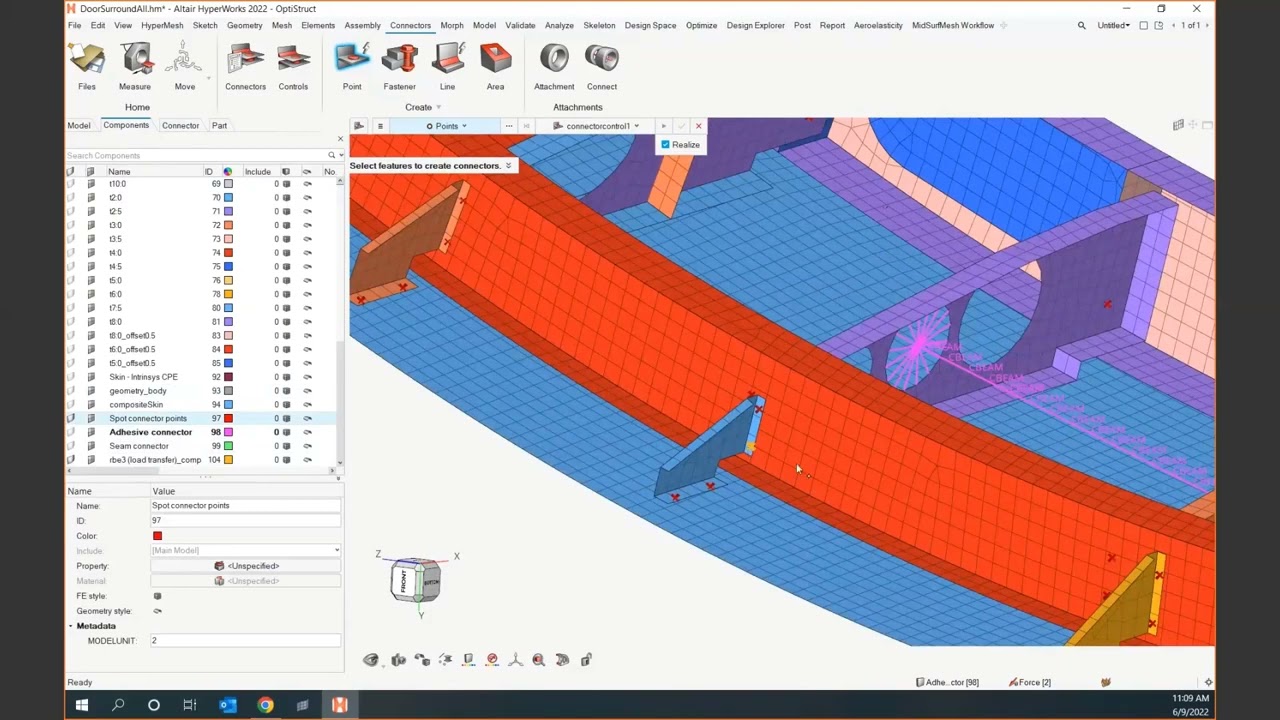This screenshot has width=1280, height=720.
Task: Open the Connectors browser tool
Action: pyautogui.click(x=245, y=67)
